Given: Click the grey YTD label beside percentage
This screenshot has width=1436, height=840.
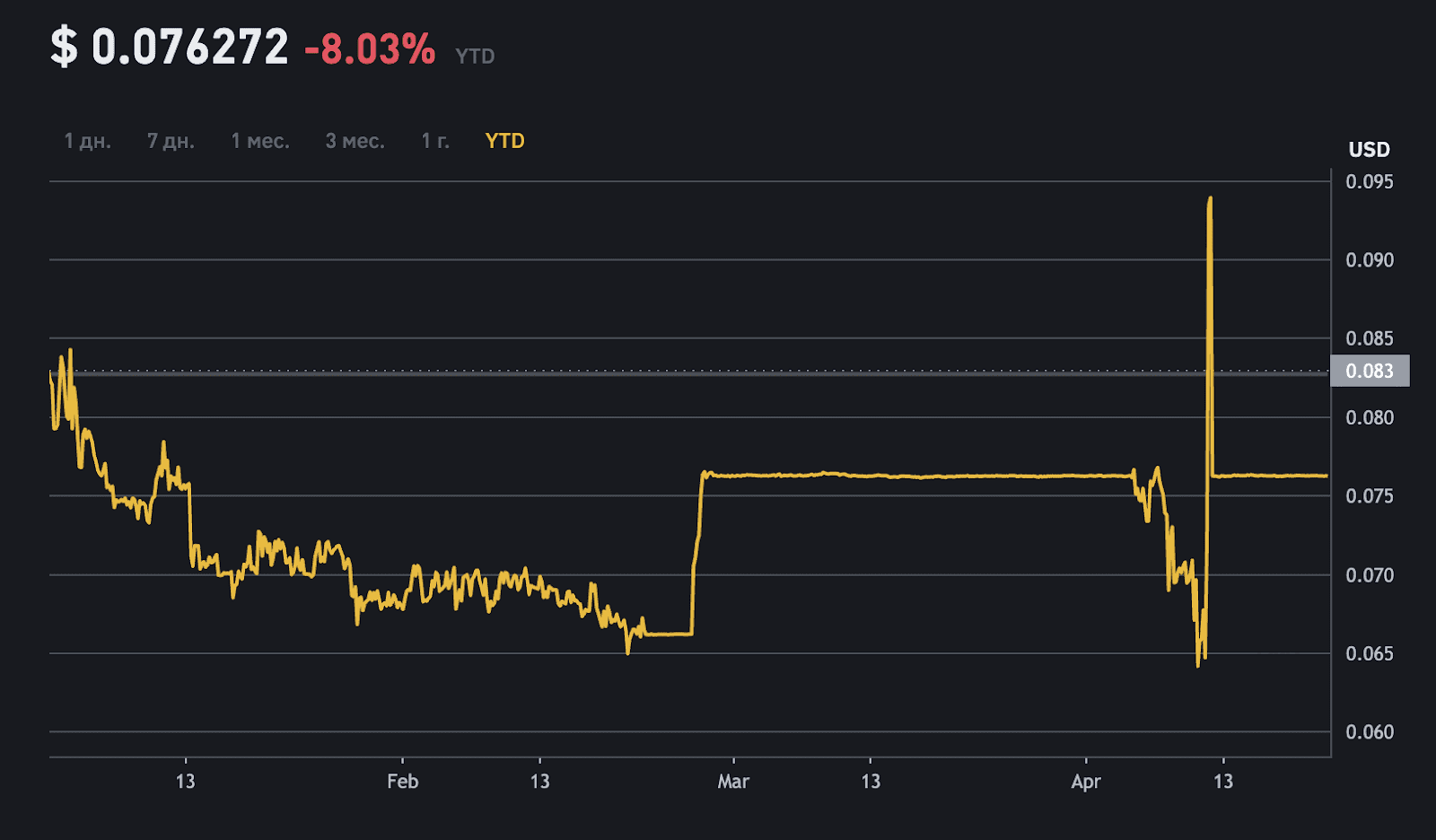Looking at the screenshot, I should (x=475, y=57).
